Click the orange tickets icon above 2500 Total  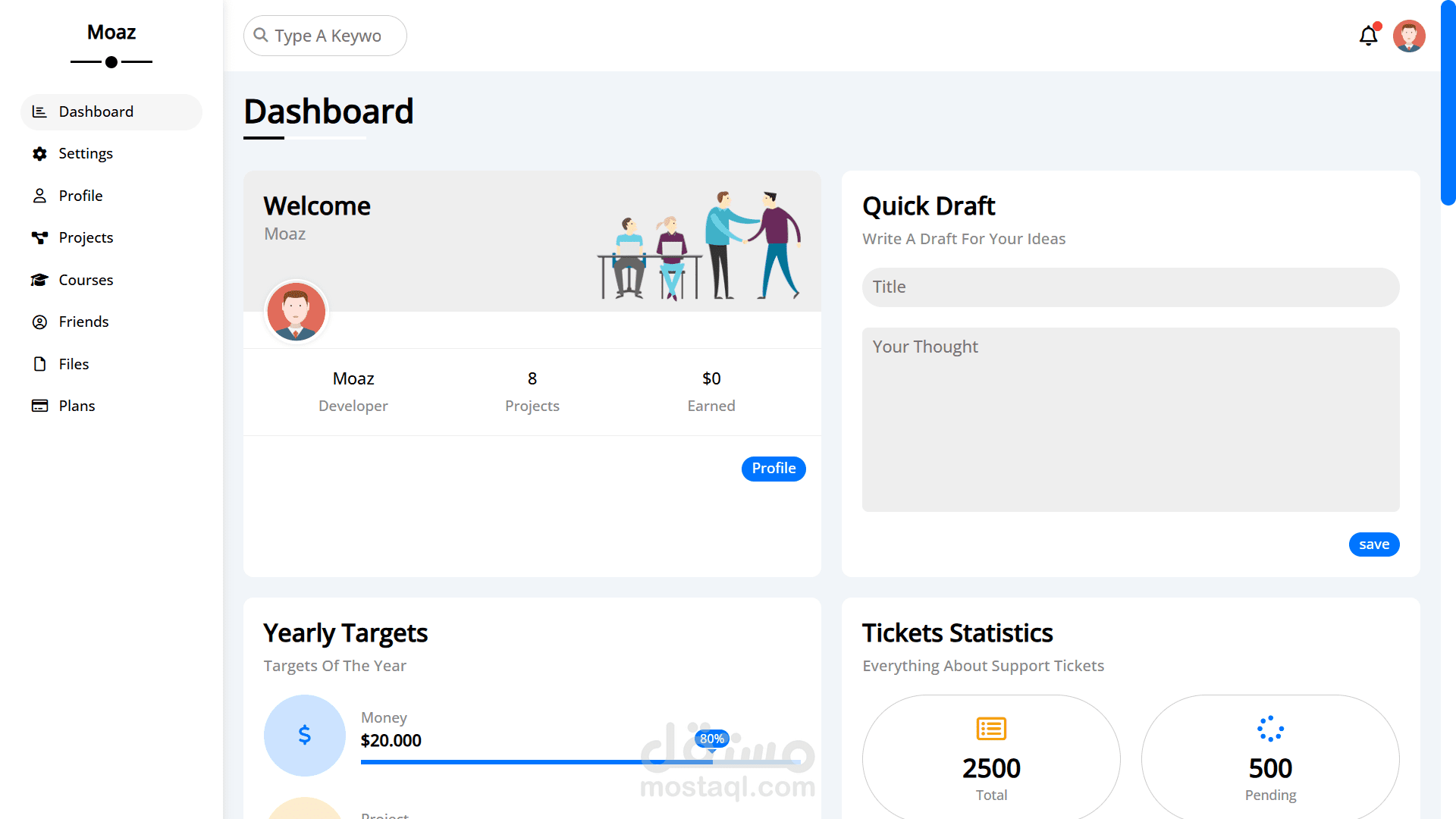(x=991, y=729)
